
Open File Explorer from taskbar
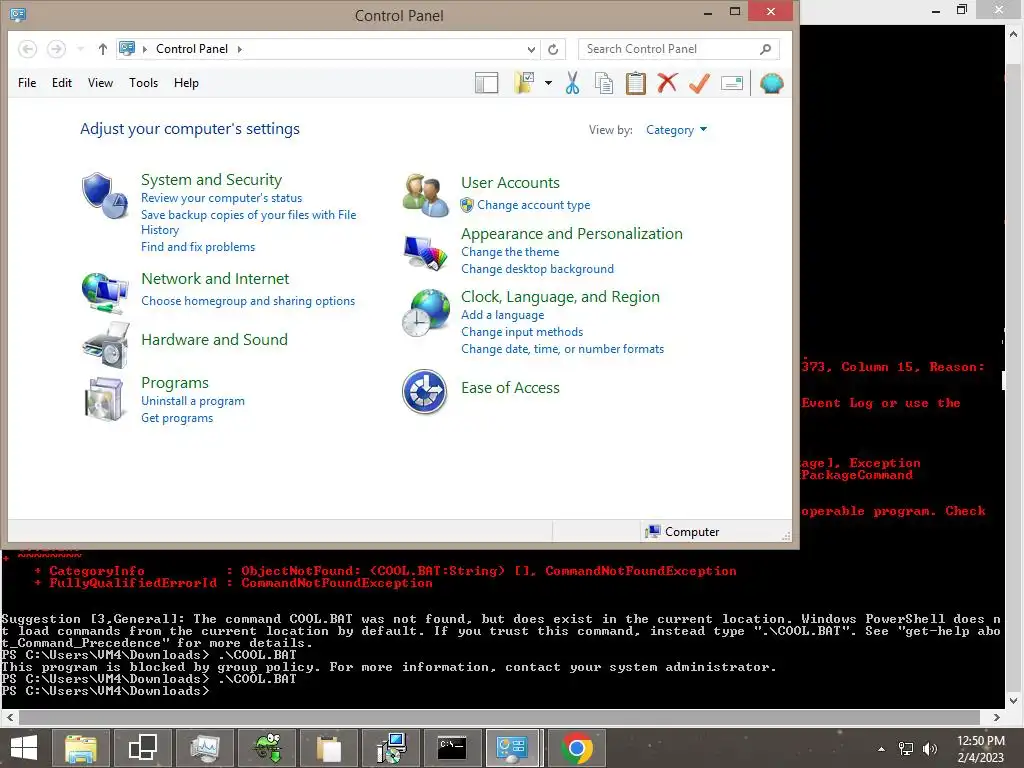80,748
